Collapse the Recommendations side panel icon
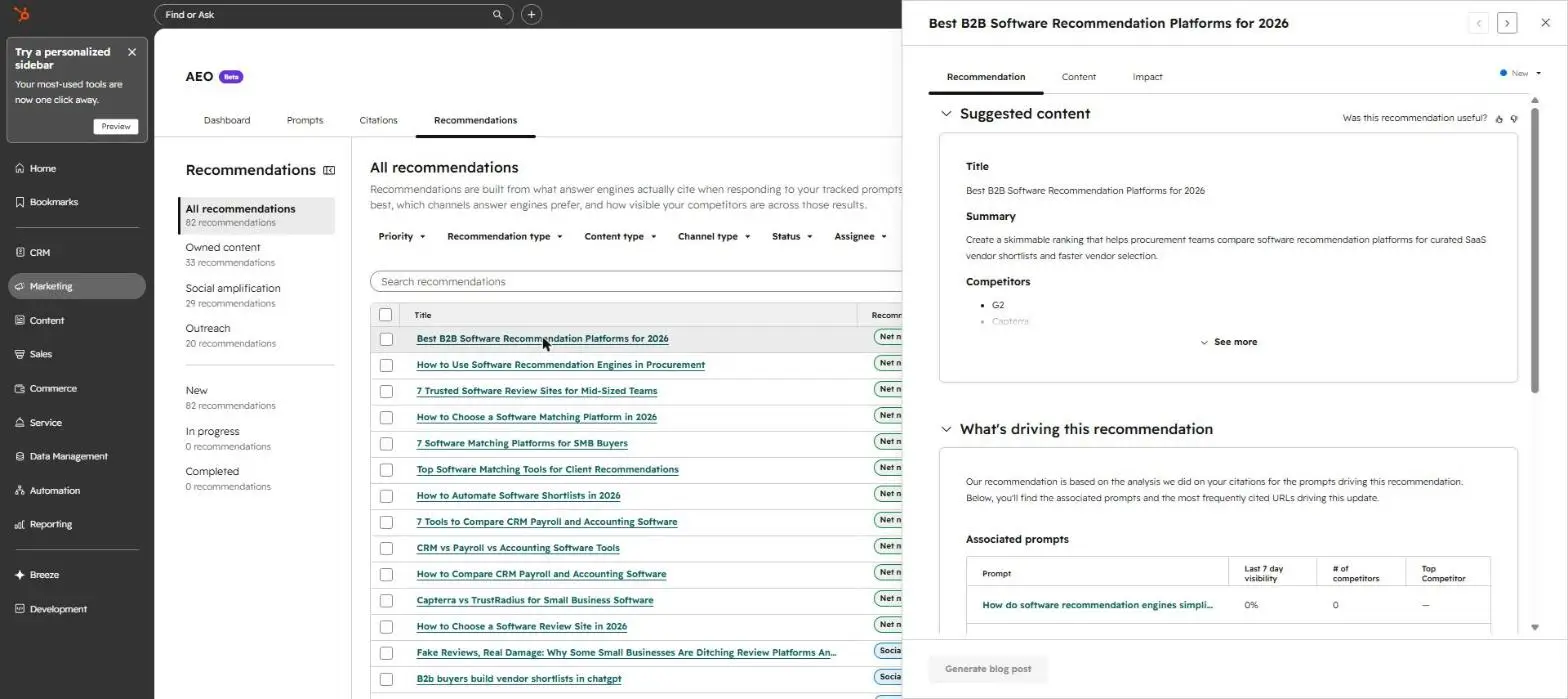1568x699 pixels. (x=329, y=170)
